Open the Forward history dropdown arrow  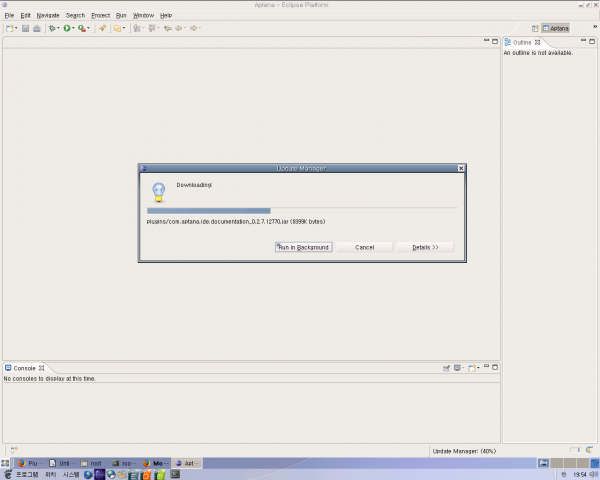(200, 28)
